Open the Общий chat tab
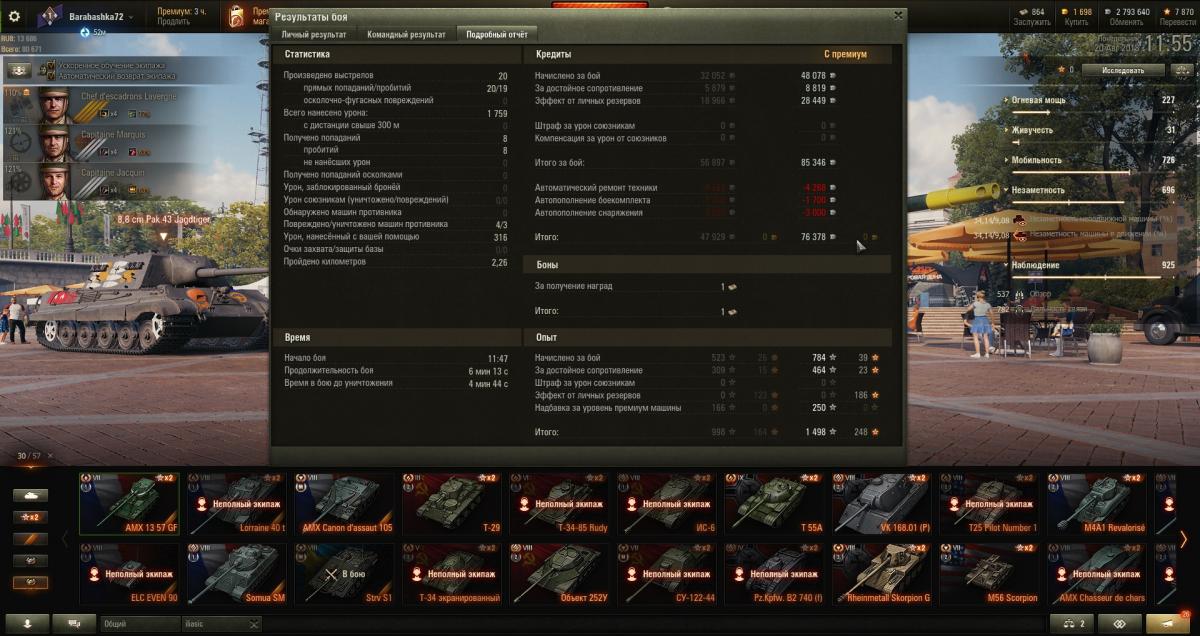 pos(138,624)
